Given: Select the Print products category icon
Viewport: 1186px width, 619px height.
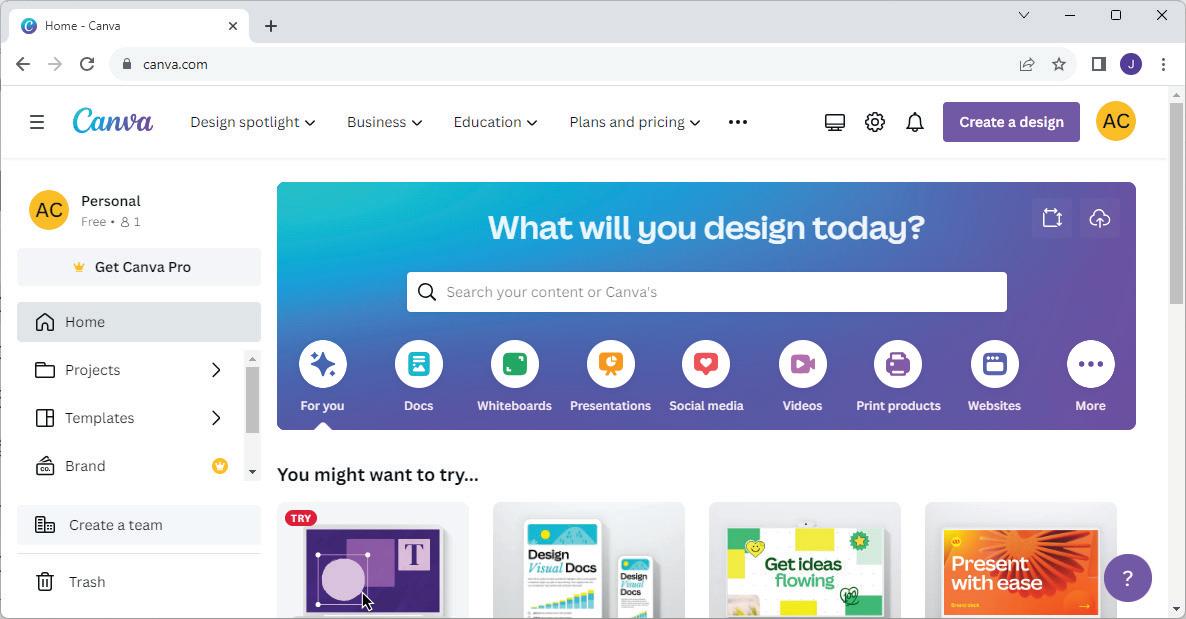Looking at the screenshot, I should [x=898, y=364].
